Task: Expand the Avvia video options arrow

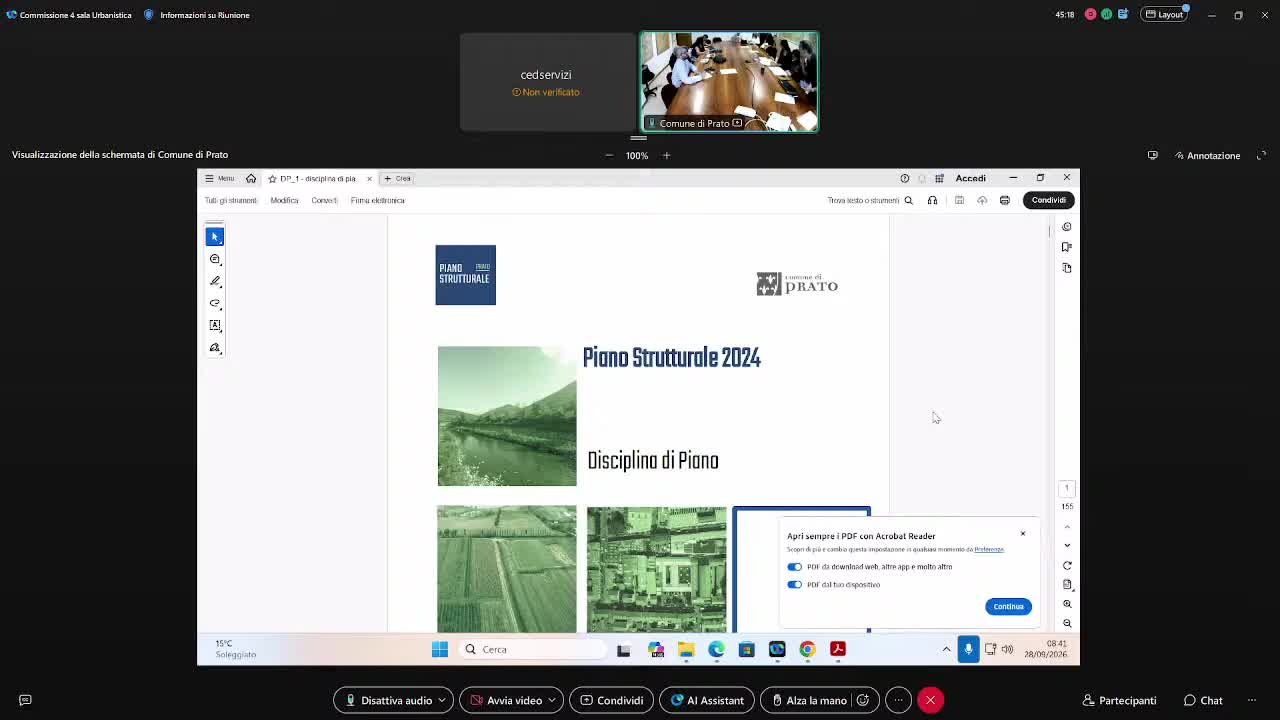Action: point(552,700)
